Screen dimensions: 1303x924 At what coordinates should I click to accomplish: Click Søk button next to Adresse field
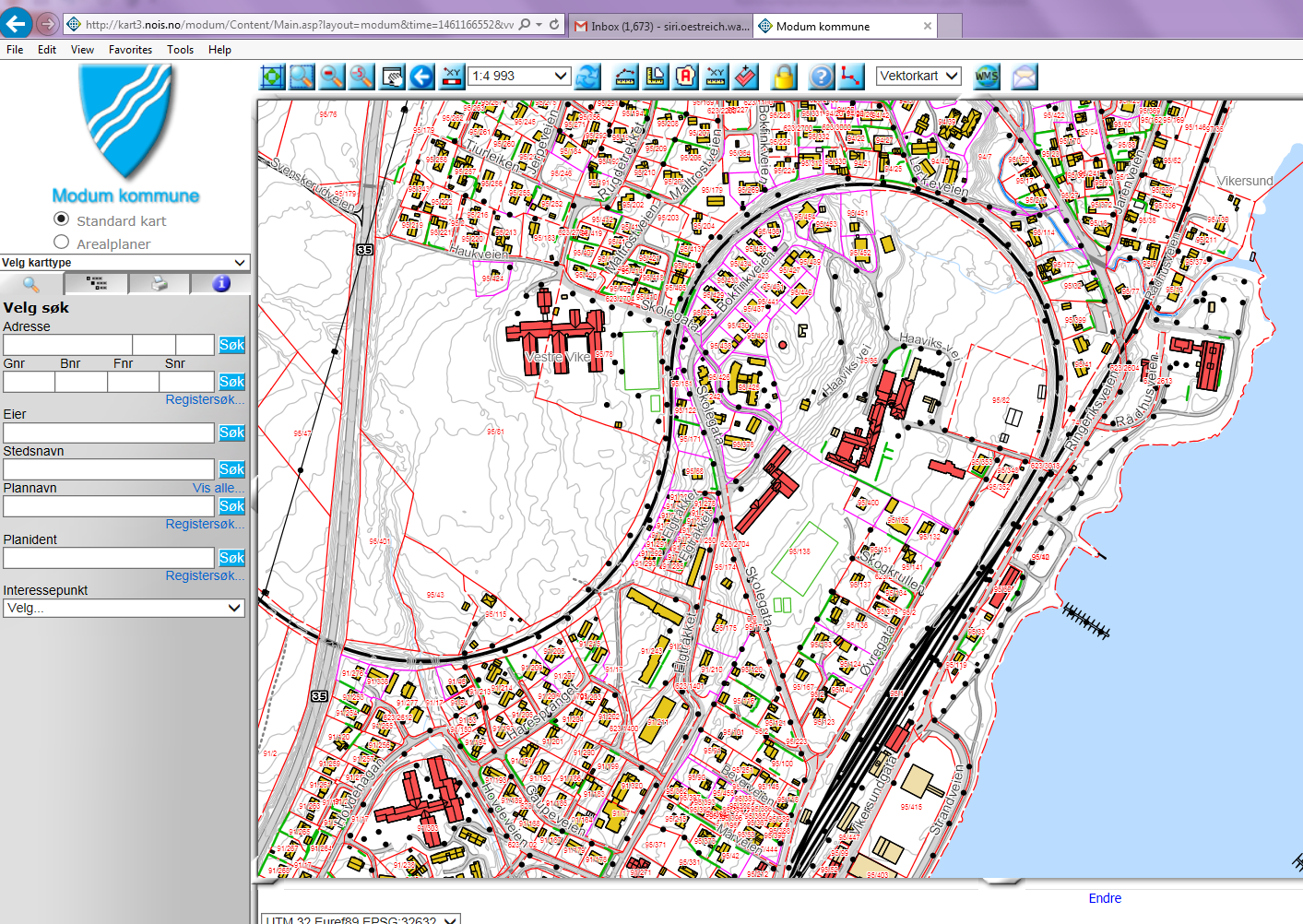click(x=231, y=345)
